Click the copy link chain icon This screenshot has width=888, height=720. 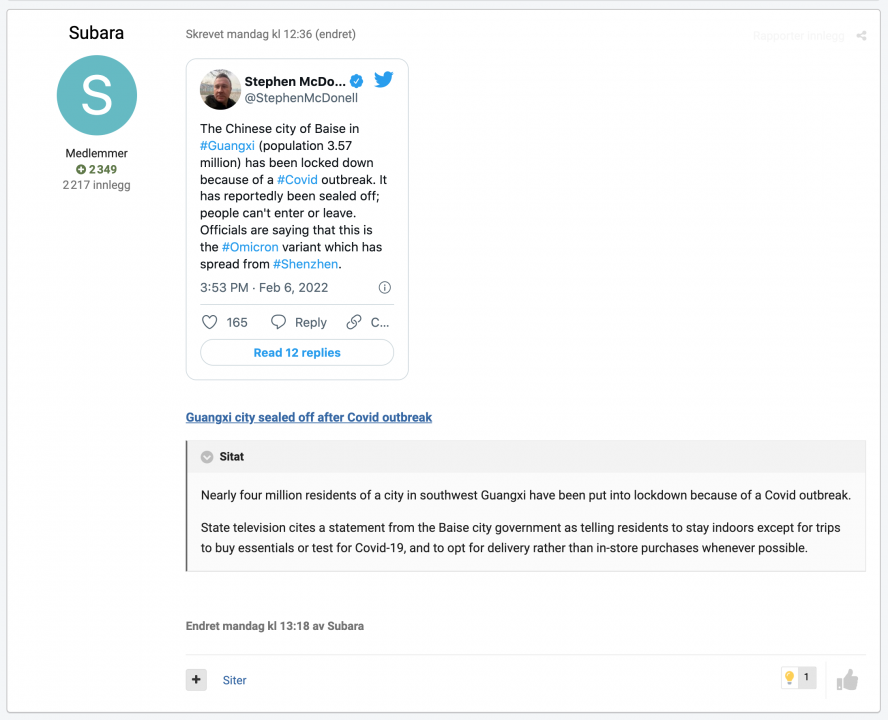(354, 322)
